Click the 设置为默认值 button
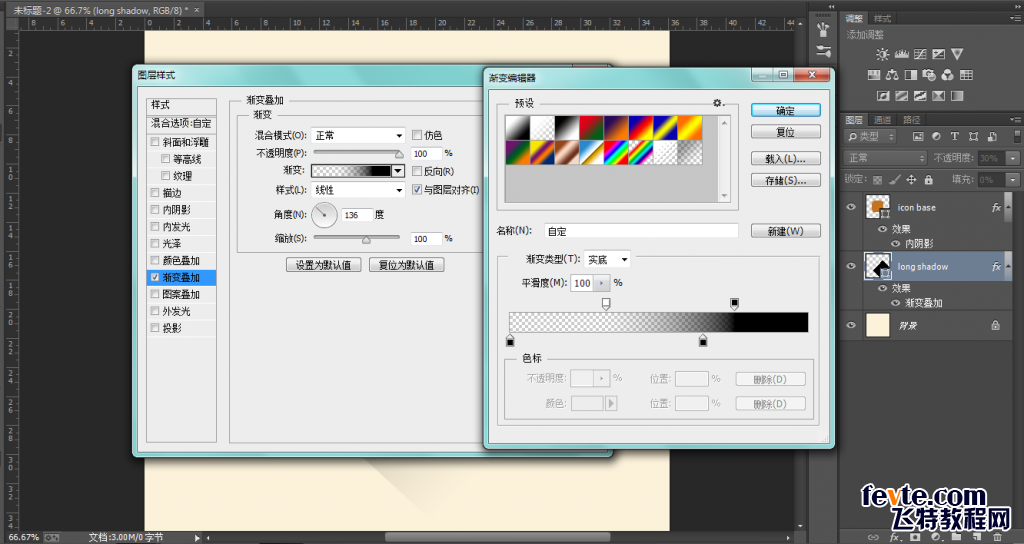The image size is (1024, 544). click(x=323, y=265)
